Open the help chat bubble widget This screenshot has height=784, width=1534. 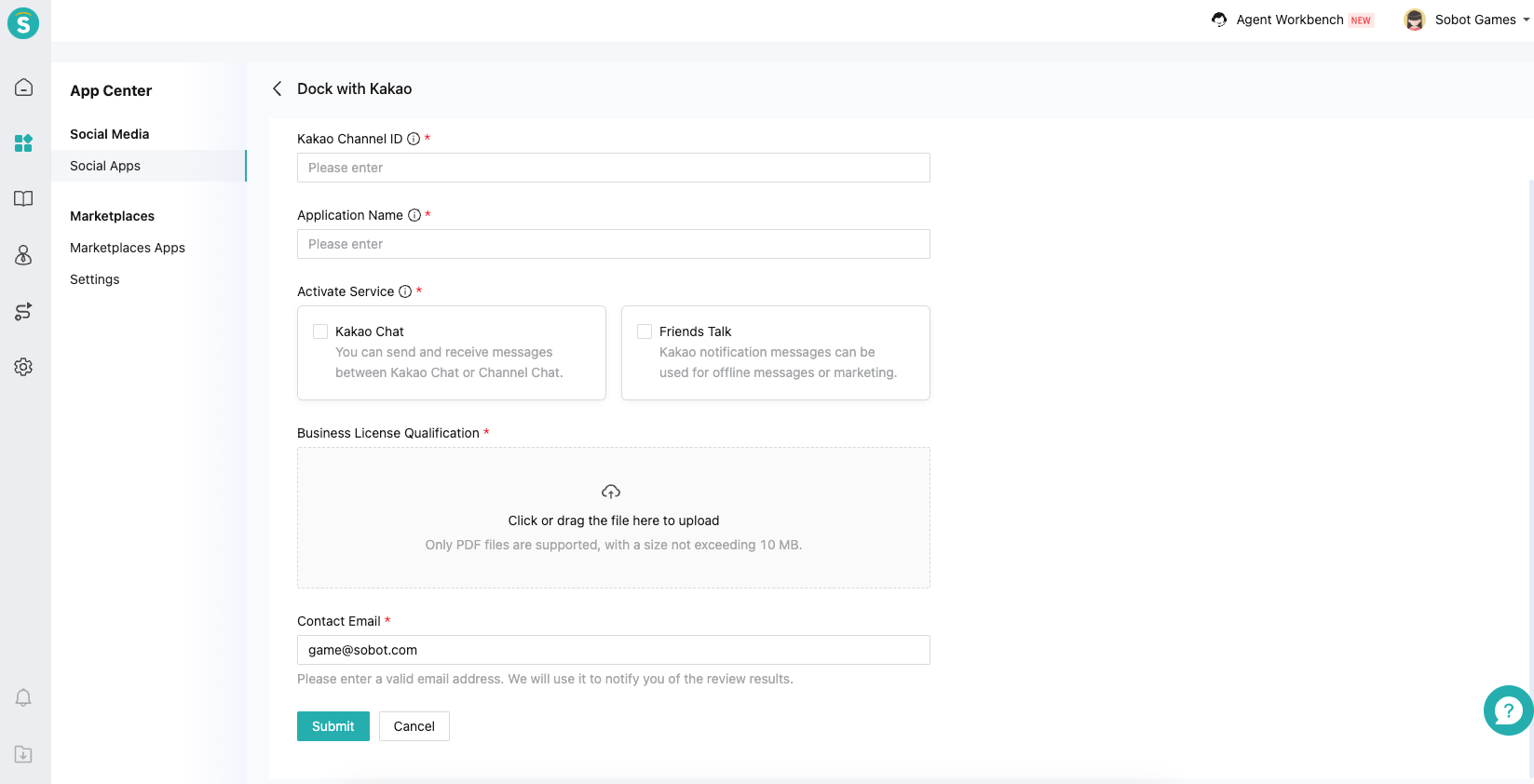tap(1507, 711)
